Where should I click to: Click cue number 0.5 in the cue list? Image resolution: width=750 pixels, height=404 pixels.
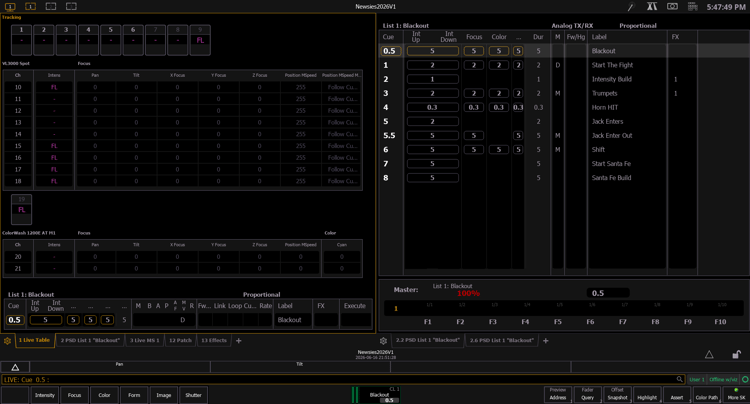(389, 51)
